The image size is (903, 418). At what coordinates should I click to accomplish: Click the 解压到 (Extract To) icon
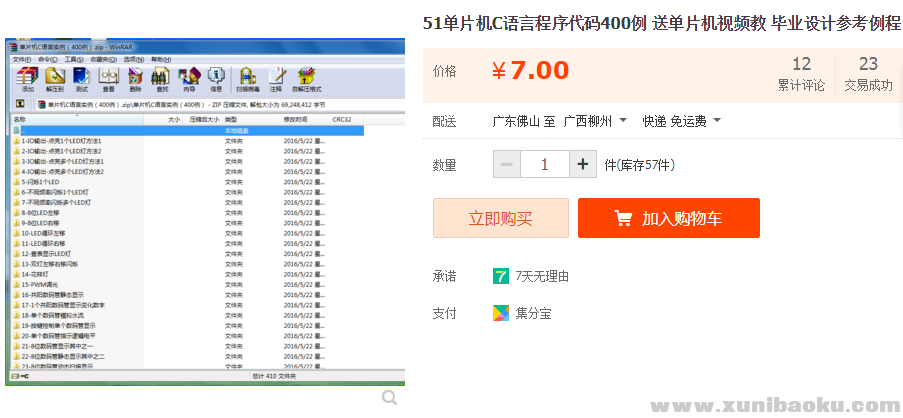(55, 78)
